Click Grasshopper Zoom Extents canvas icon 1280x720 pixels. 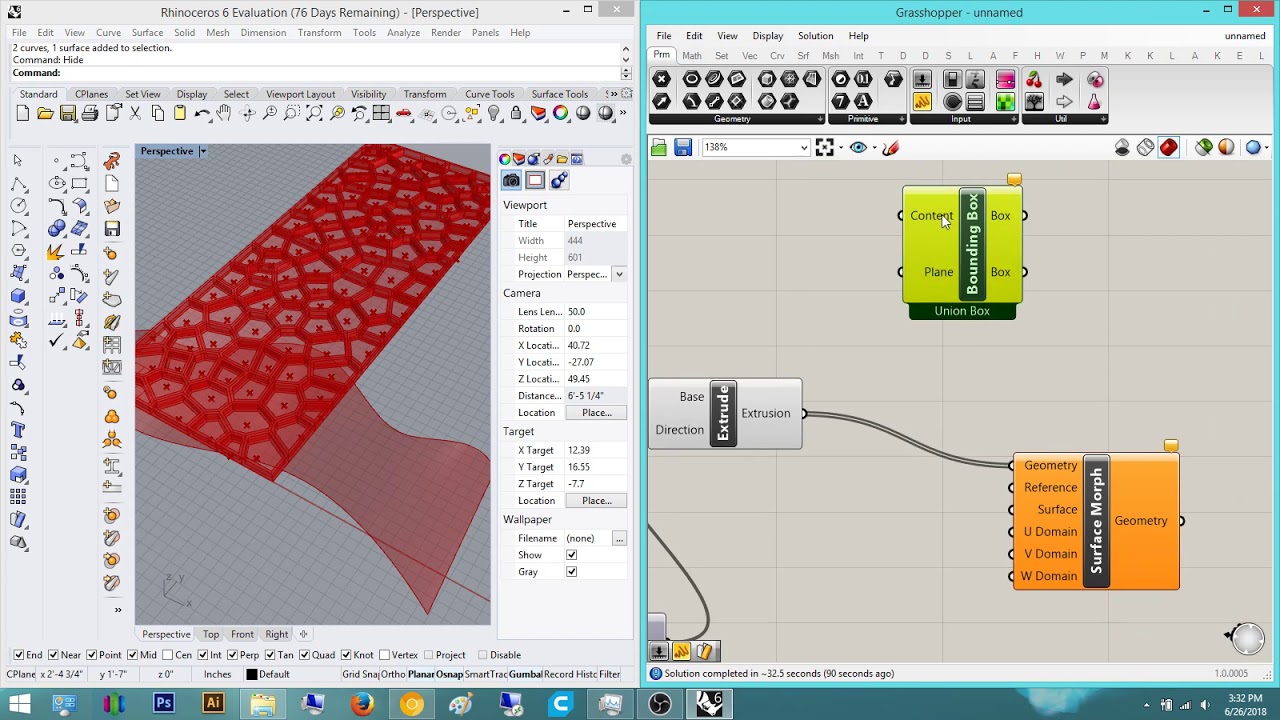point(824,148)
